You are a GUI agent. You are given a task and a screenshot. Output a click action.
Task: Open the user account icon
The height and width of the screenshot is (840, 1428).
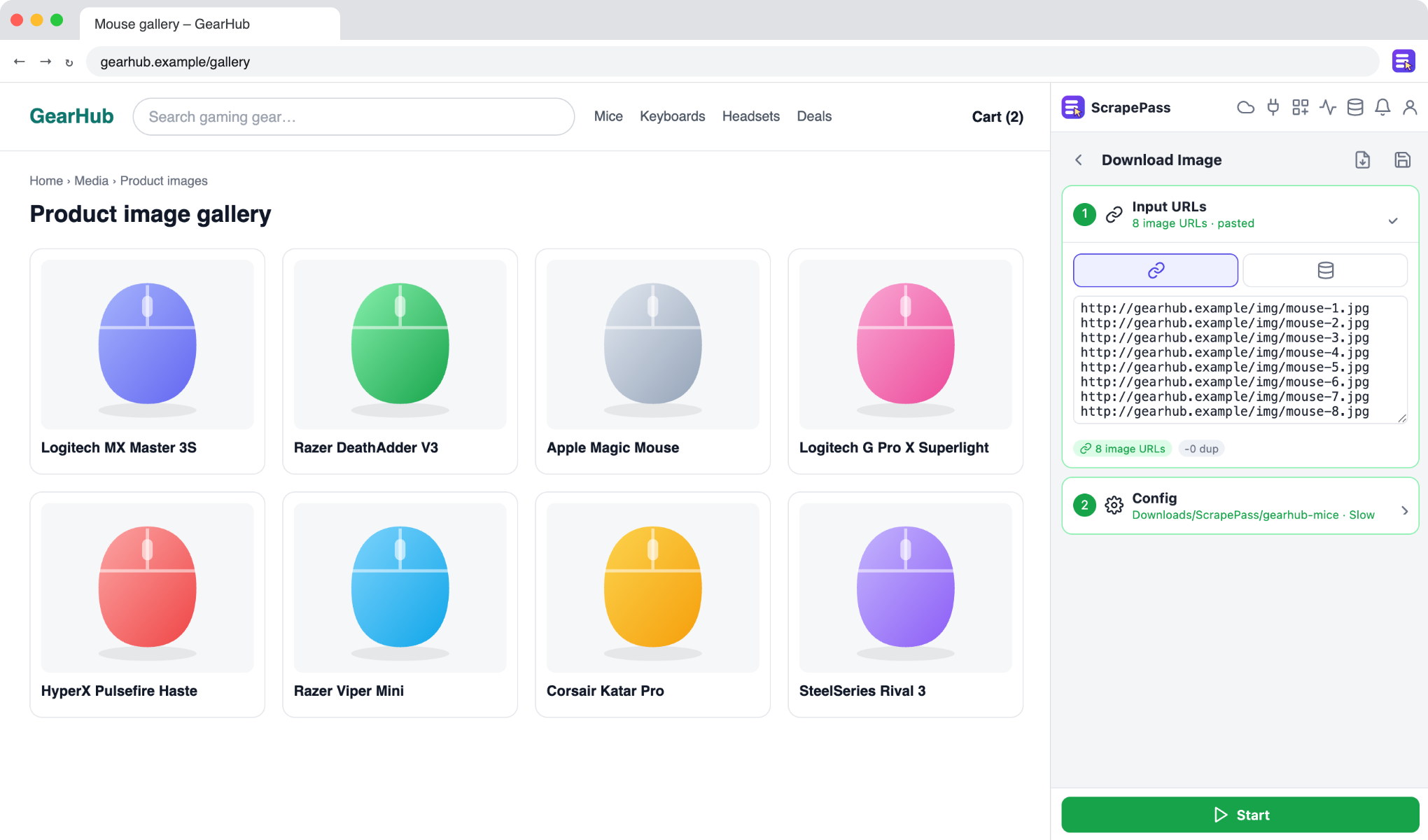[x=1410, y=107]
